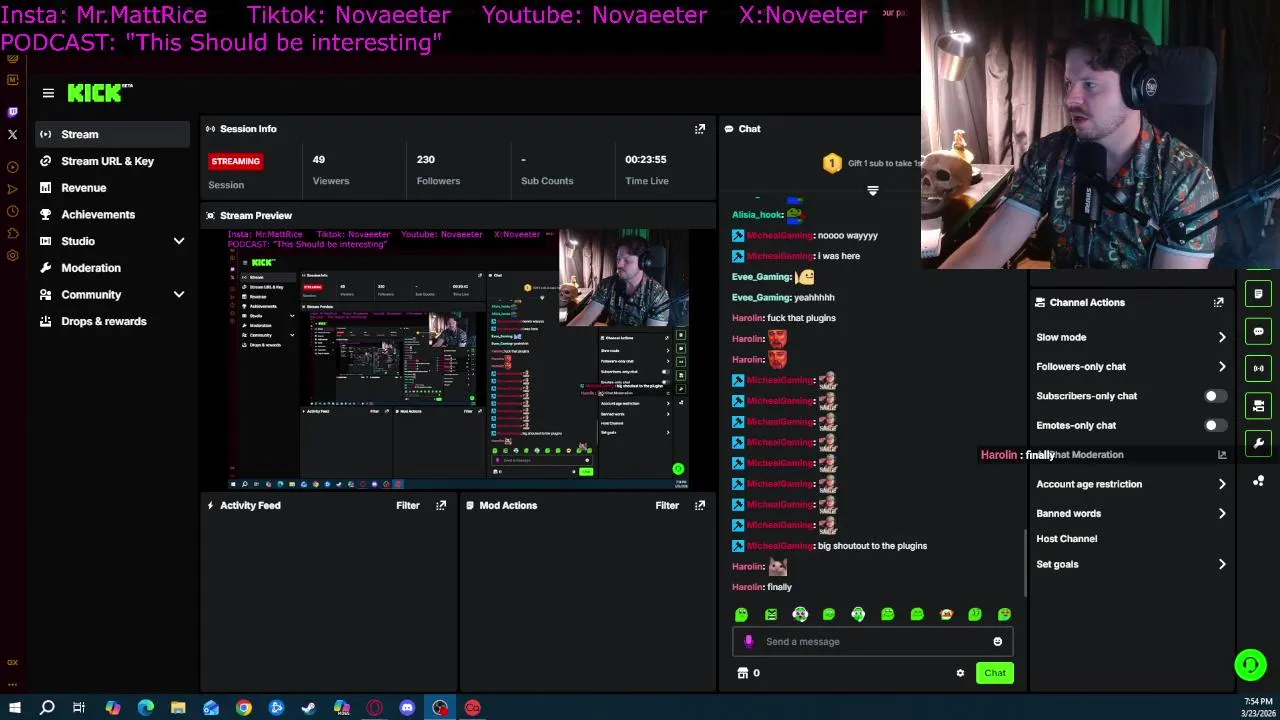
Task: Open Filter on Activity Feed
Action: point(408,505)
